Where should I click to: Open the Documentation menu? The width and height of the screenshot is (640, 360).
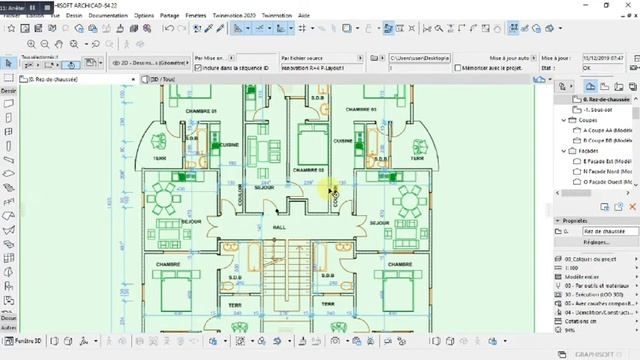coord(108,16)
